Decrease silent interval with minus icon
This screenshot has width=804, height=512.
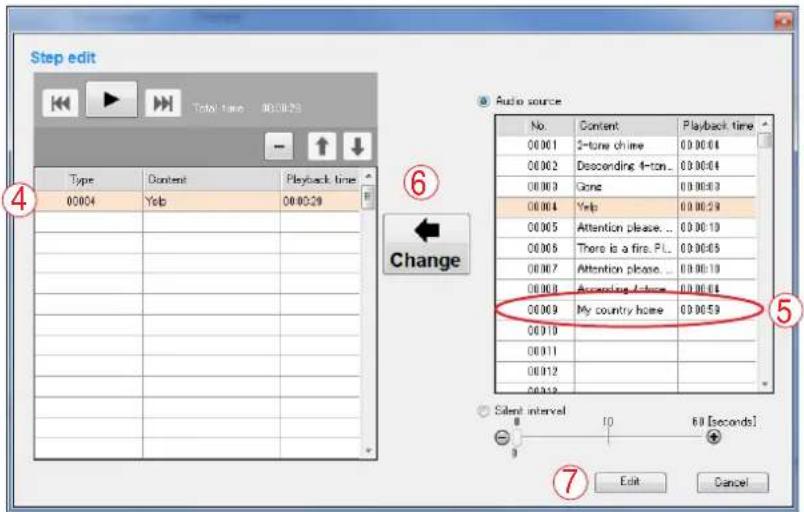coord(502,437)
